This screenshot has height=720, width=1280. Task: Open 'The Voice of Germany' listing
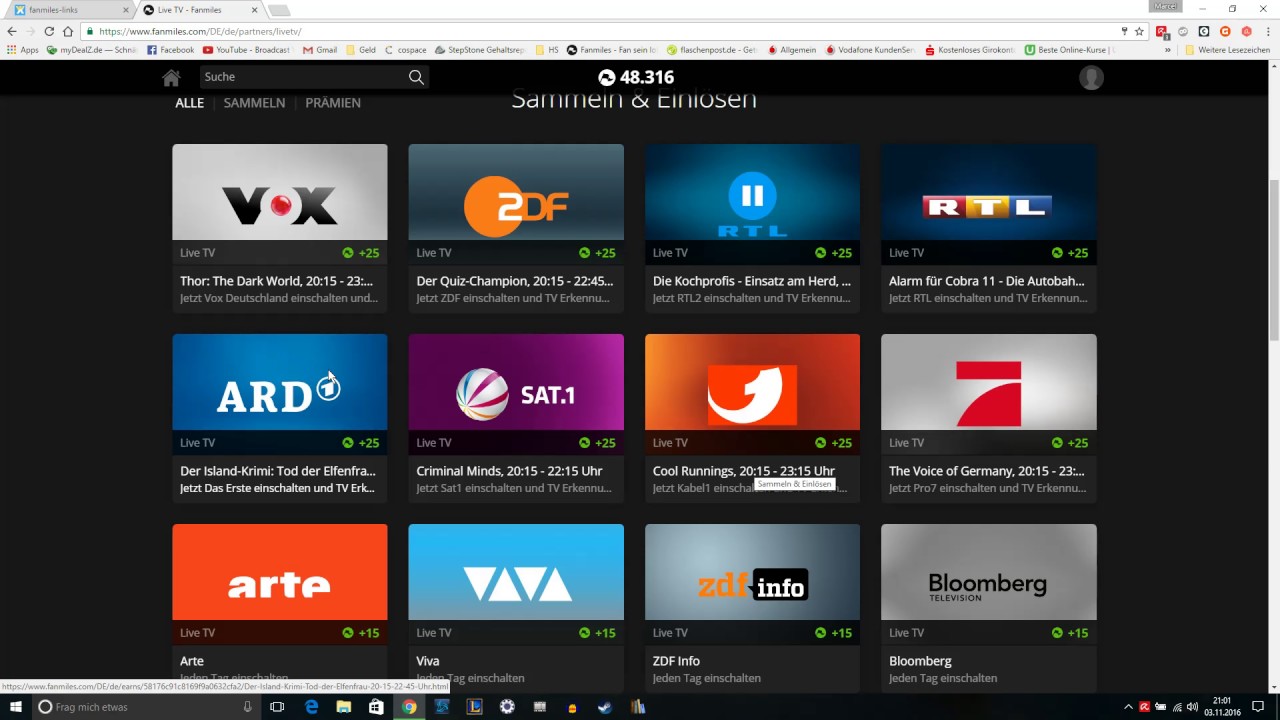pos(987,471)
